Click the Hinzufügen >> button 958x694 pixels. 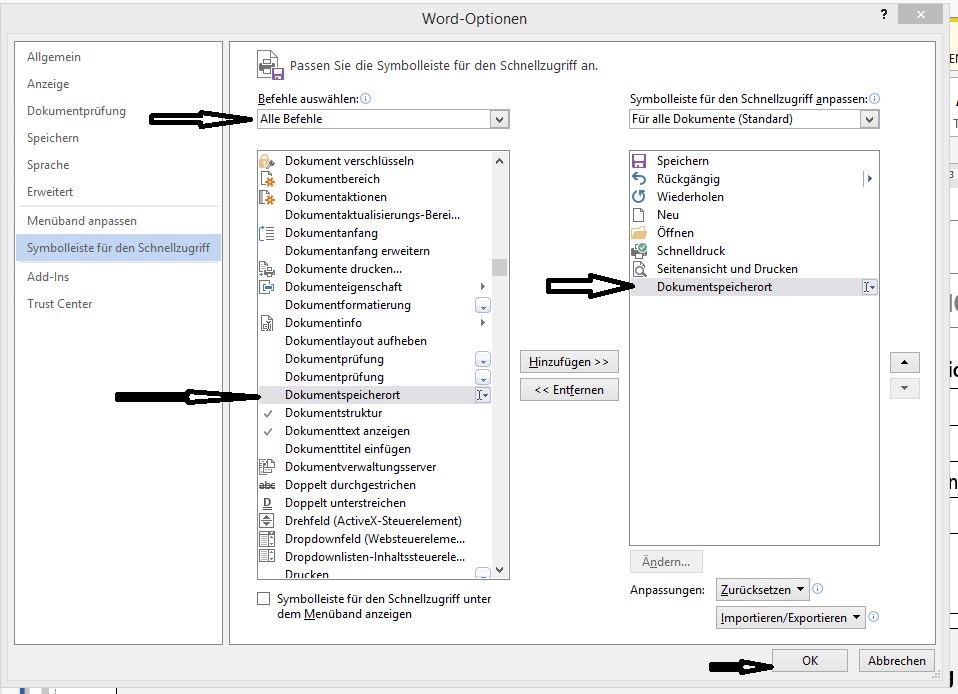point(569,362)
